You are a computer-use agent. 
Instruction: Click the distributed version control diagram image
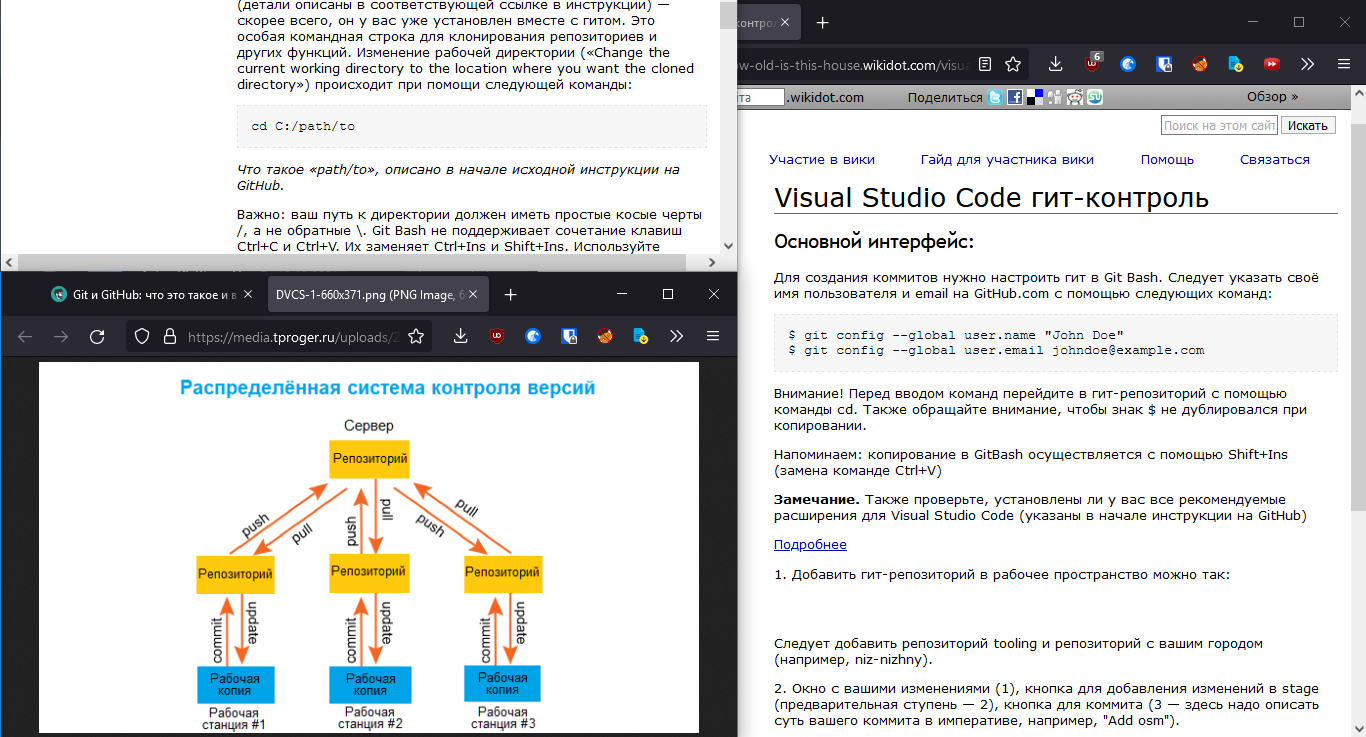click(368, 547)
